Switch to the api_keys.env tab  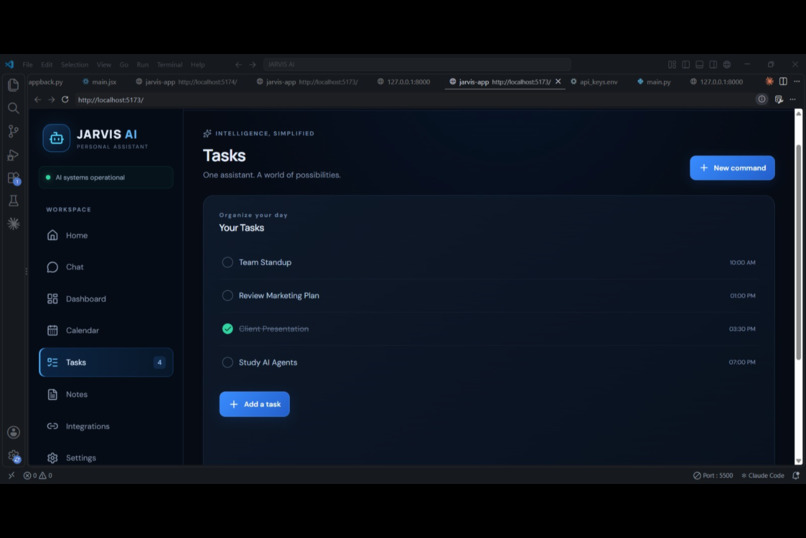click(594, 82)
